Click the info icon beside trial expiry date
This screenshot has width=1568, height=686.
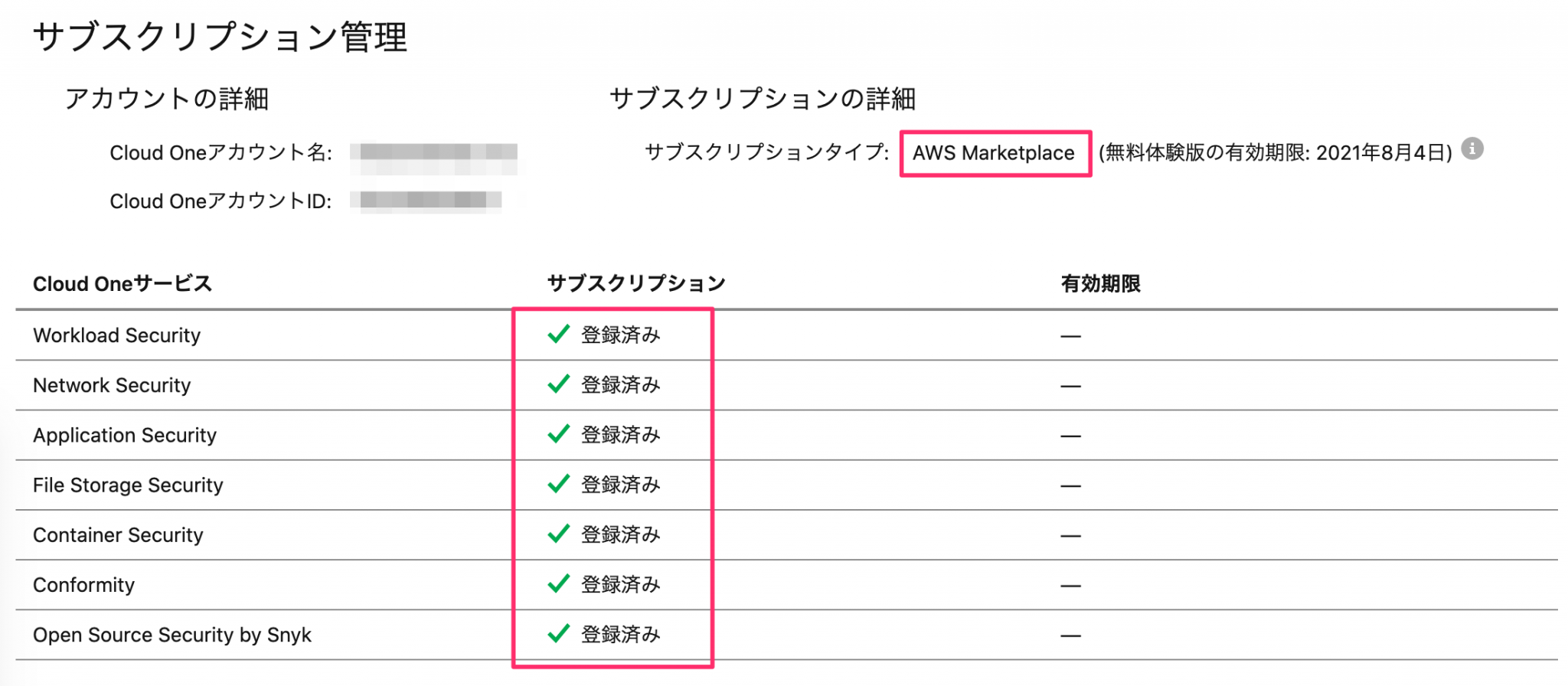[1472, 149]
